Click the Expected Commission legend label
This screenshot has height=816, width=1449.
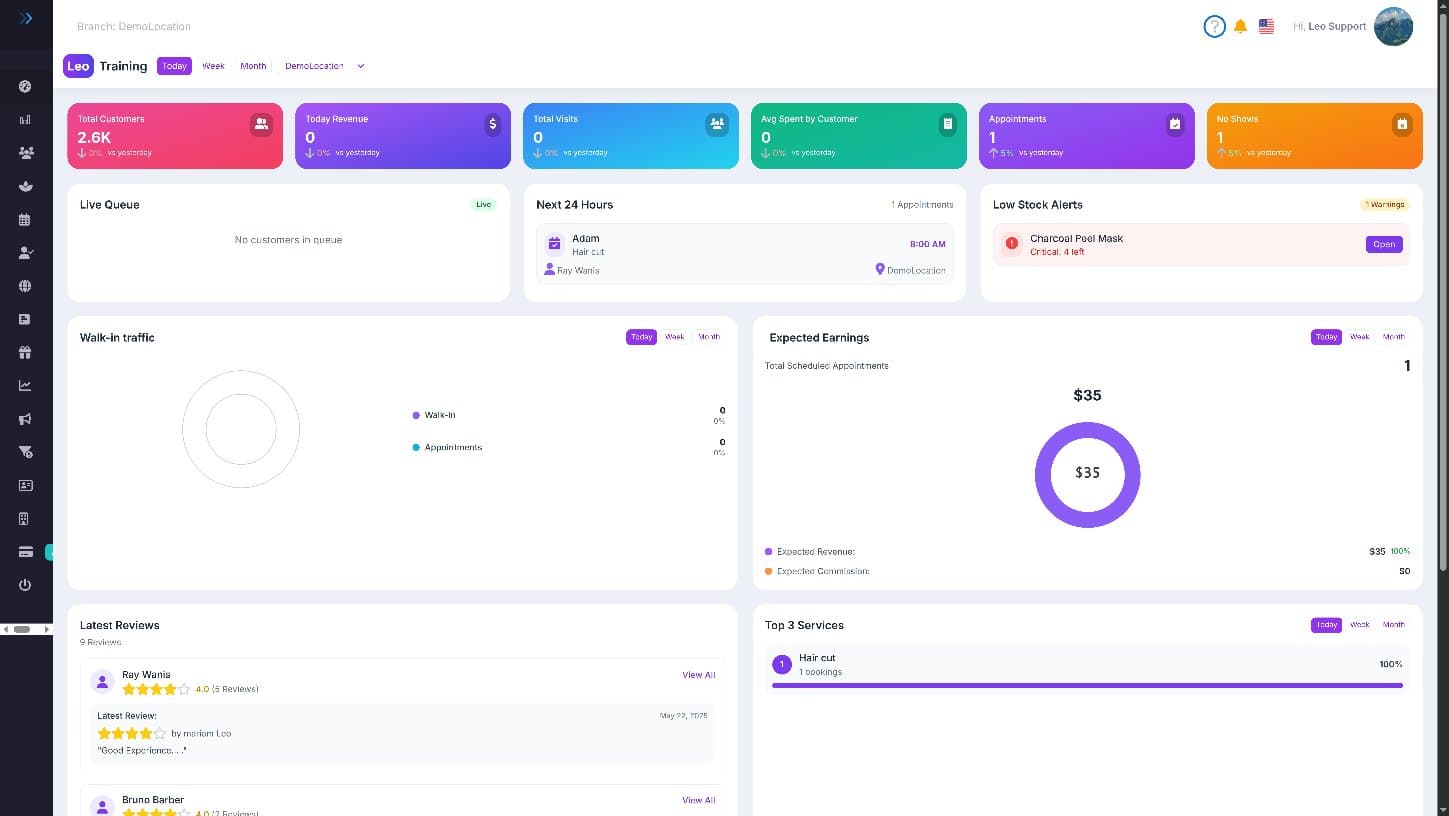pyautogui.click(x=823, y=571)
